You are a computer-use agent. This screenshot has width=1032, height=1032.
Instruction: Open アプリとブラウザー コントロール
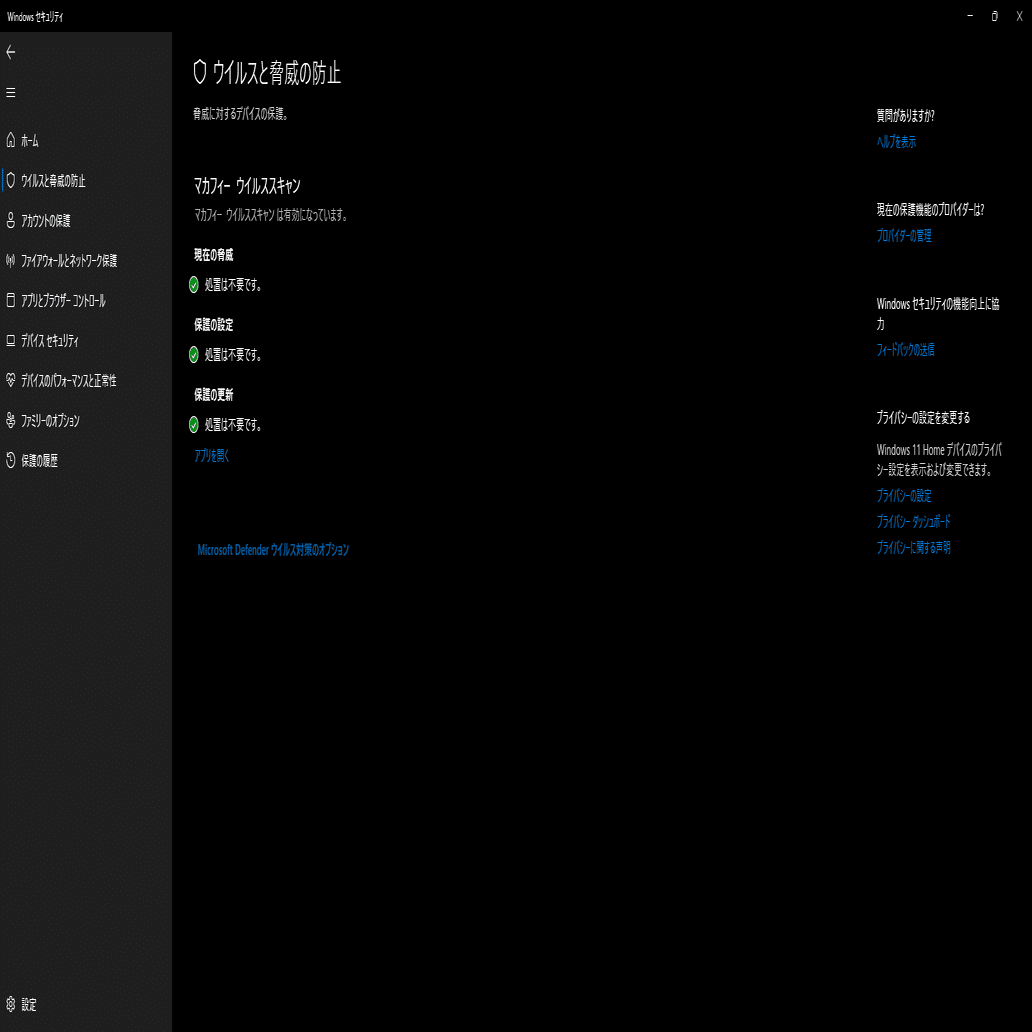[86, 300]
